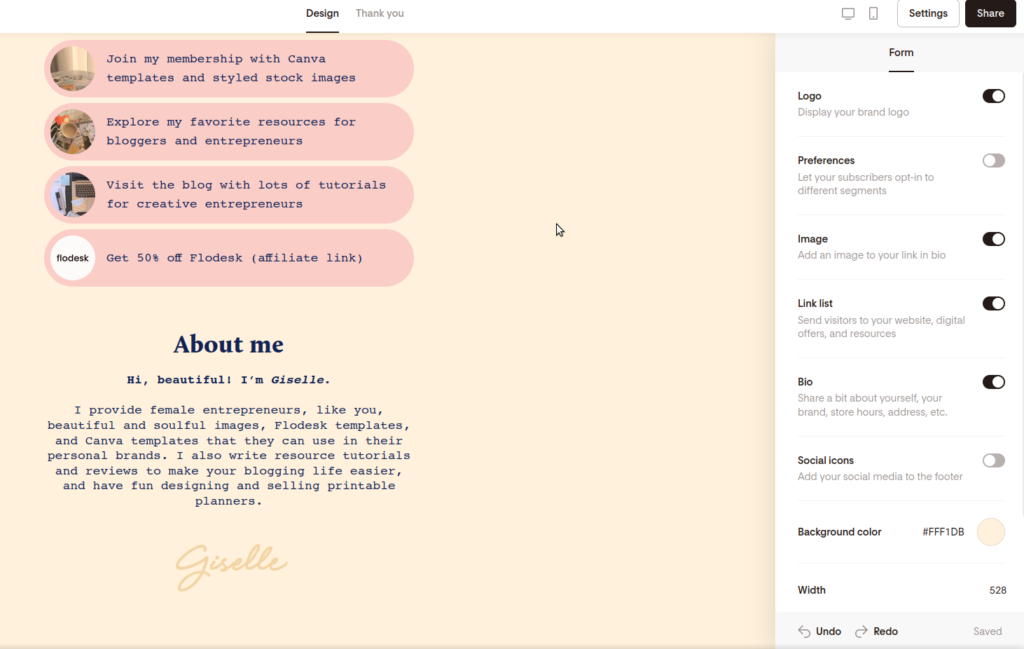Viewport: 1024px width, 649px height.
Task: Click the Undo arrow icon
Action: [804, 631]
